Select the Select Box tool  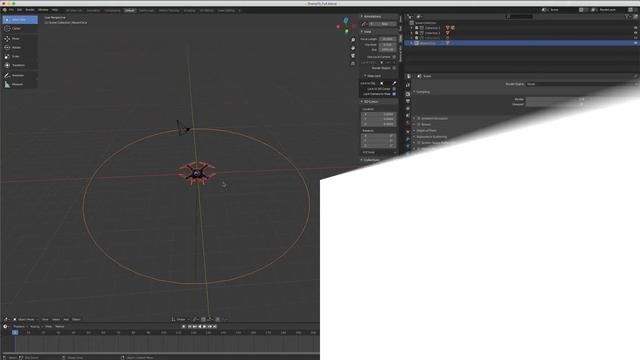[20, 20]
